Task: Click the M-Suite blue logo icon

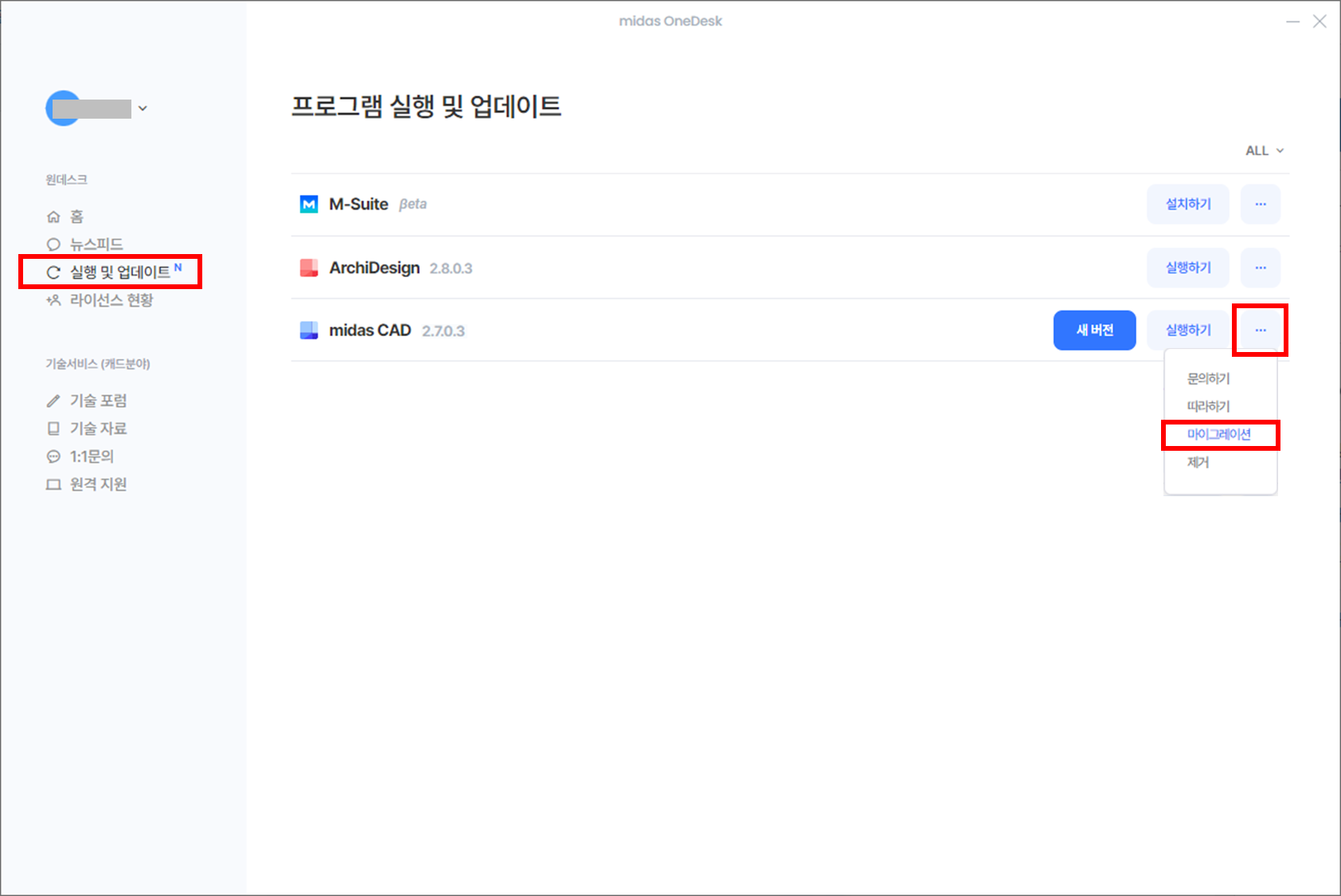Action: coord(309,204)
